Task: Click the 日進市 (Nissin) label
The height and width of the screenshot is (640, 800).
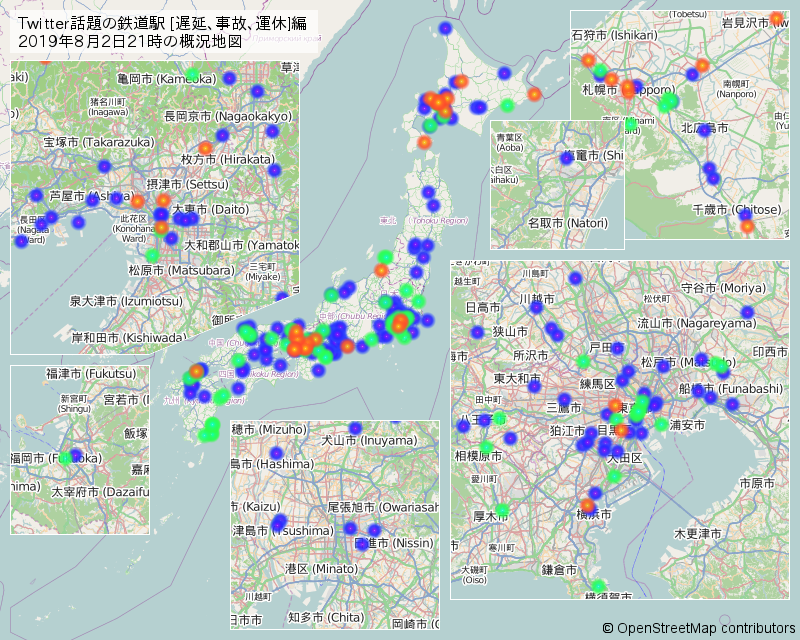Action: tap(394, 543)
